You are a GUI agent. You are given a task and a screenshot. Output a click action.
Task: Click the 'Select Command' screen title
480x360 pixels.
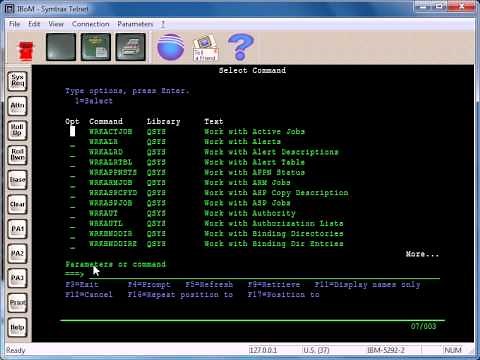coord(252,70)
